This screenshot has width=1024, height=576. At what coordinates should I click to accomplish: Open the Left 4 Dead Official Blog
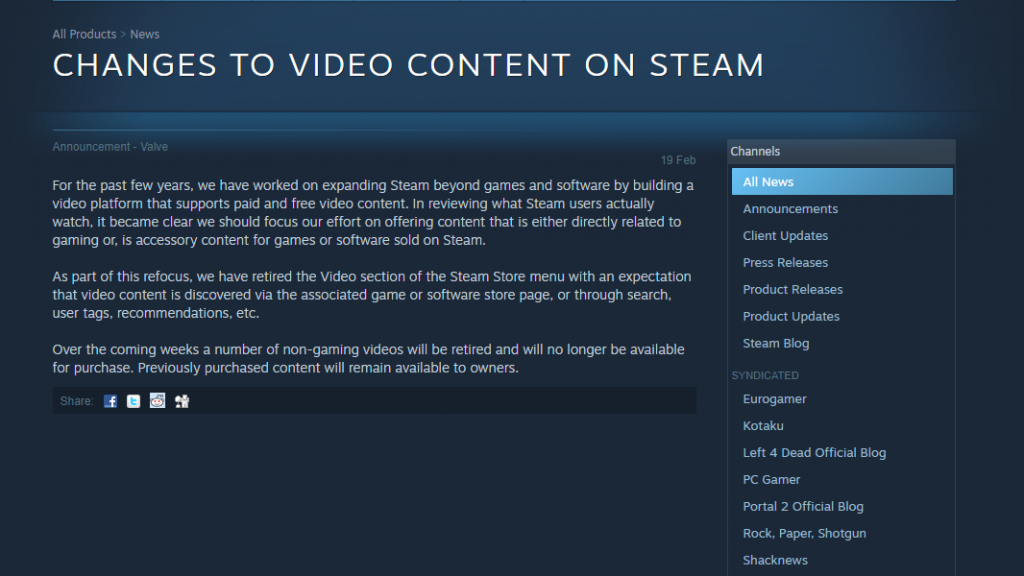click(x=814, y=453)
